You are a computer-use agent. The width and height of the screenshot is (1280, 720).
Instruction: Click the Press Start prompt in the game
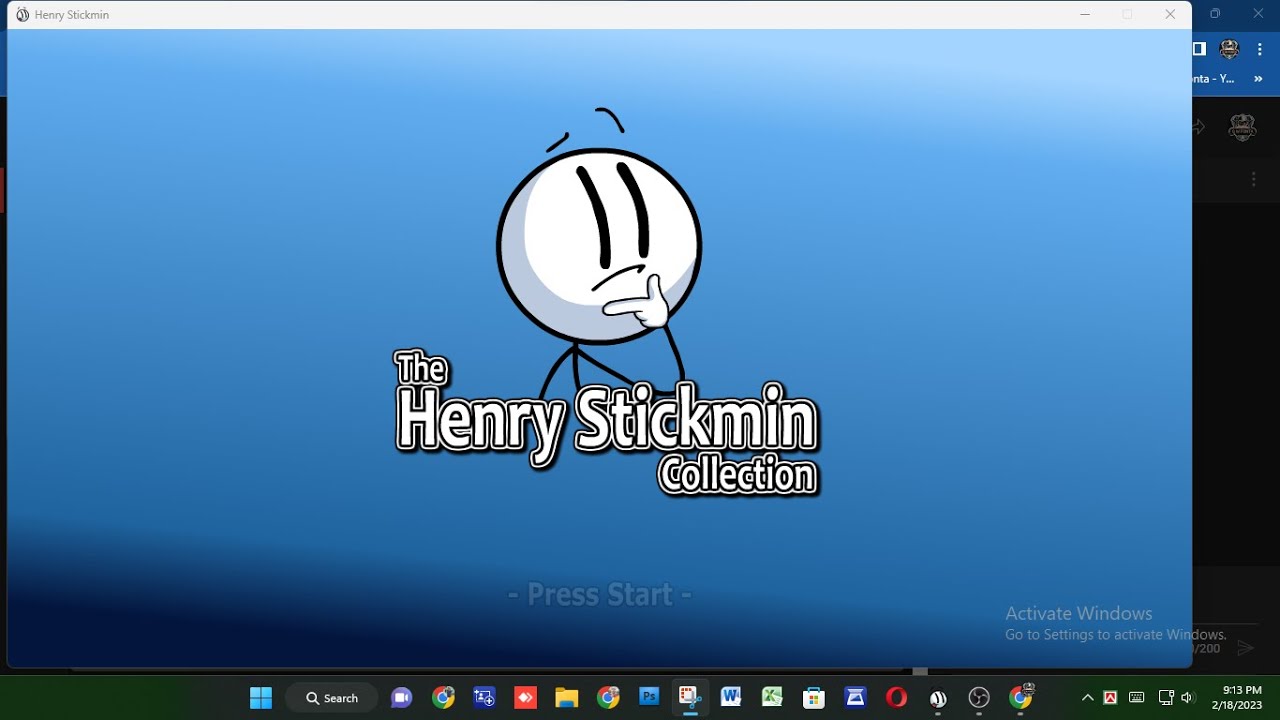(600, 595)
